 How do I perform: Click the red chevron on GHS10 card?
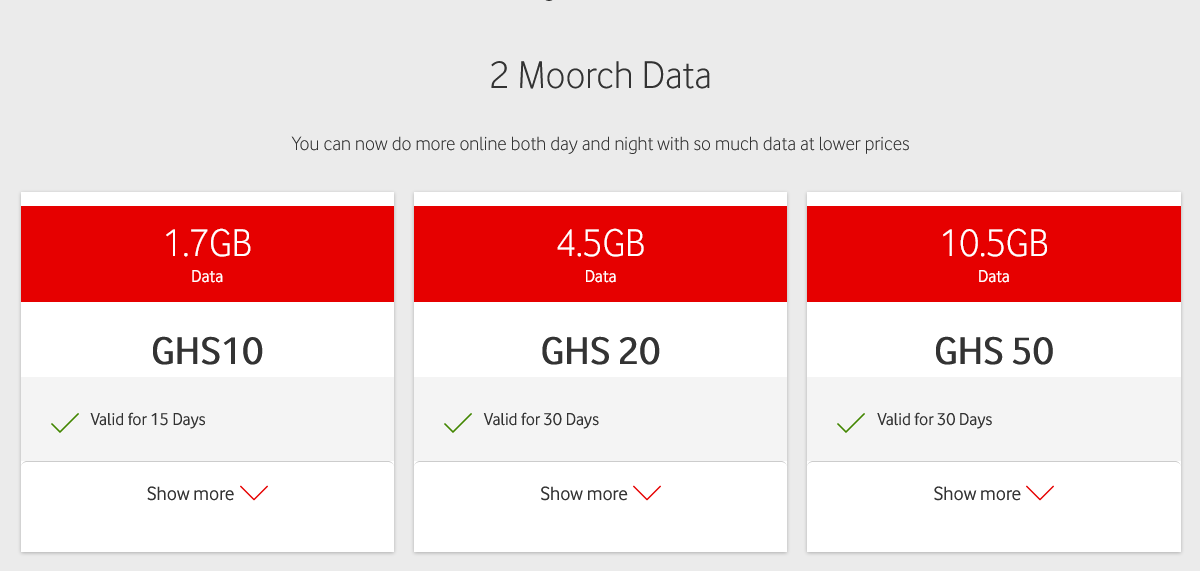(254, 493)
